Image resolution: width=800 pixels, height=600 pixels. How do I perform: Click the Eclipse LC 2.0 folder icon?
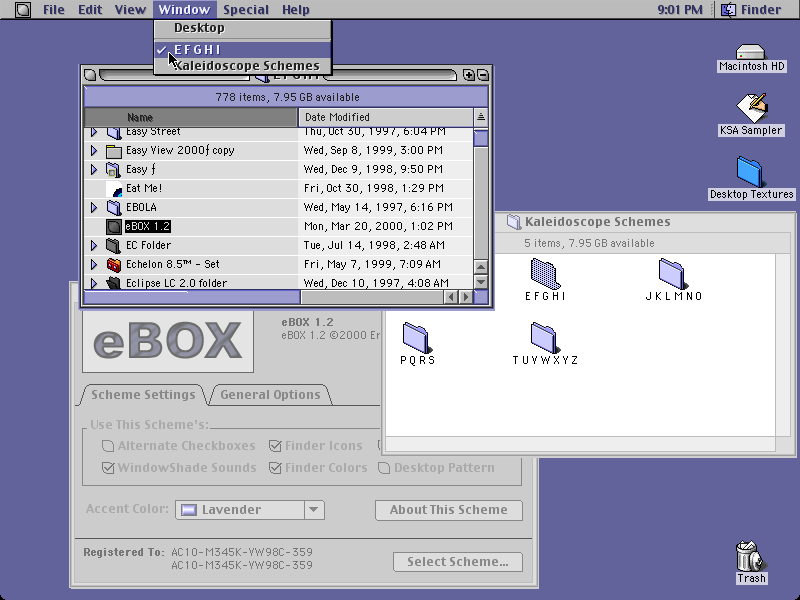(114, 282)
